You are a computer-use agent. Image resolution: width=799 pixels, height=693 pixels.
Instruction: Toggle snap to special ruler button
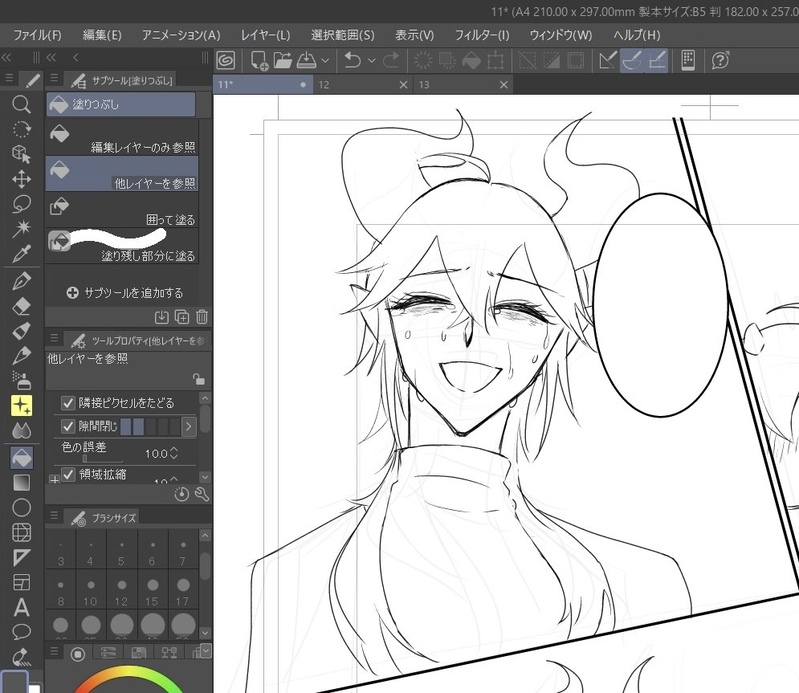click(632, 61)
